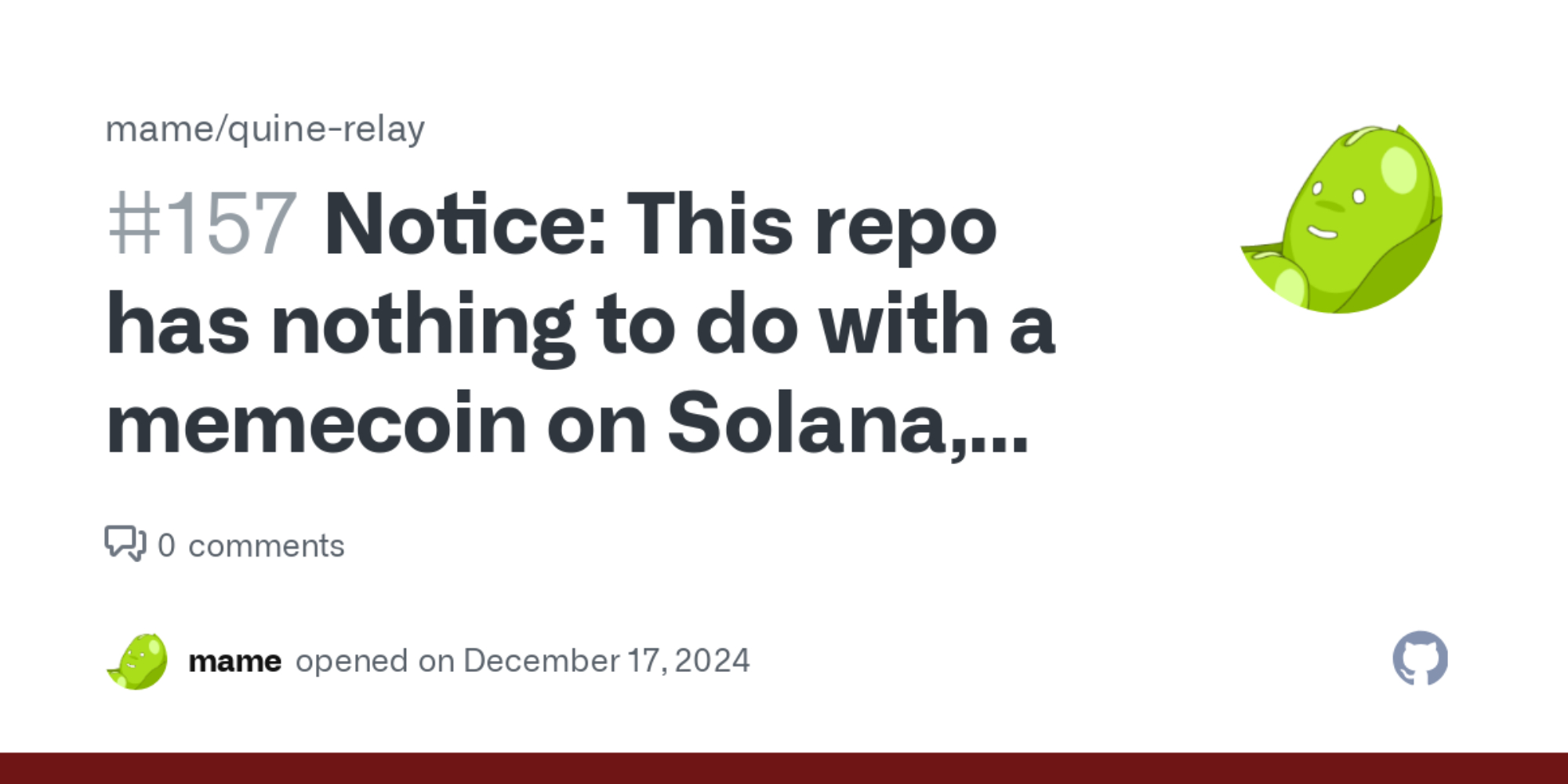
Task: Click the GitHub Octocat logo
Action: point(1420,659)
